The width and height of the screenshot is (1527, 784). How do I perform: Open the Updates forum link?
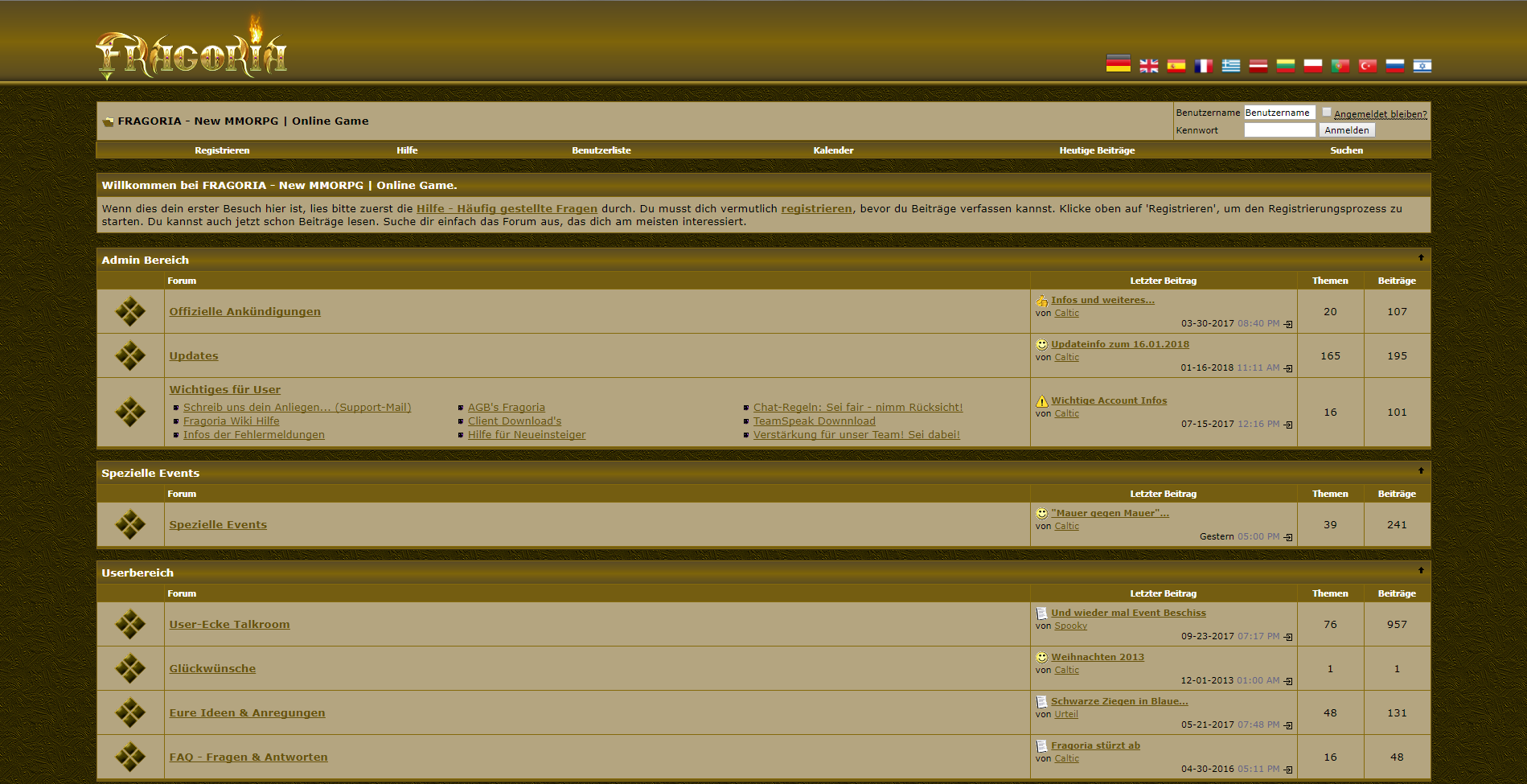click(x=194, y=356)
